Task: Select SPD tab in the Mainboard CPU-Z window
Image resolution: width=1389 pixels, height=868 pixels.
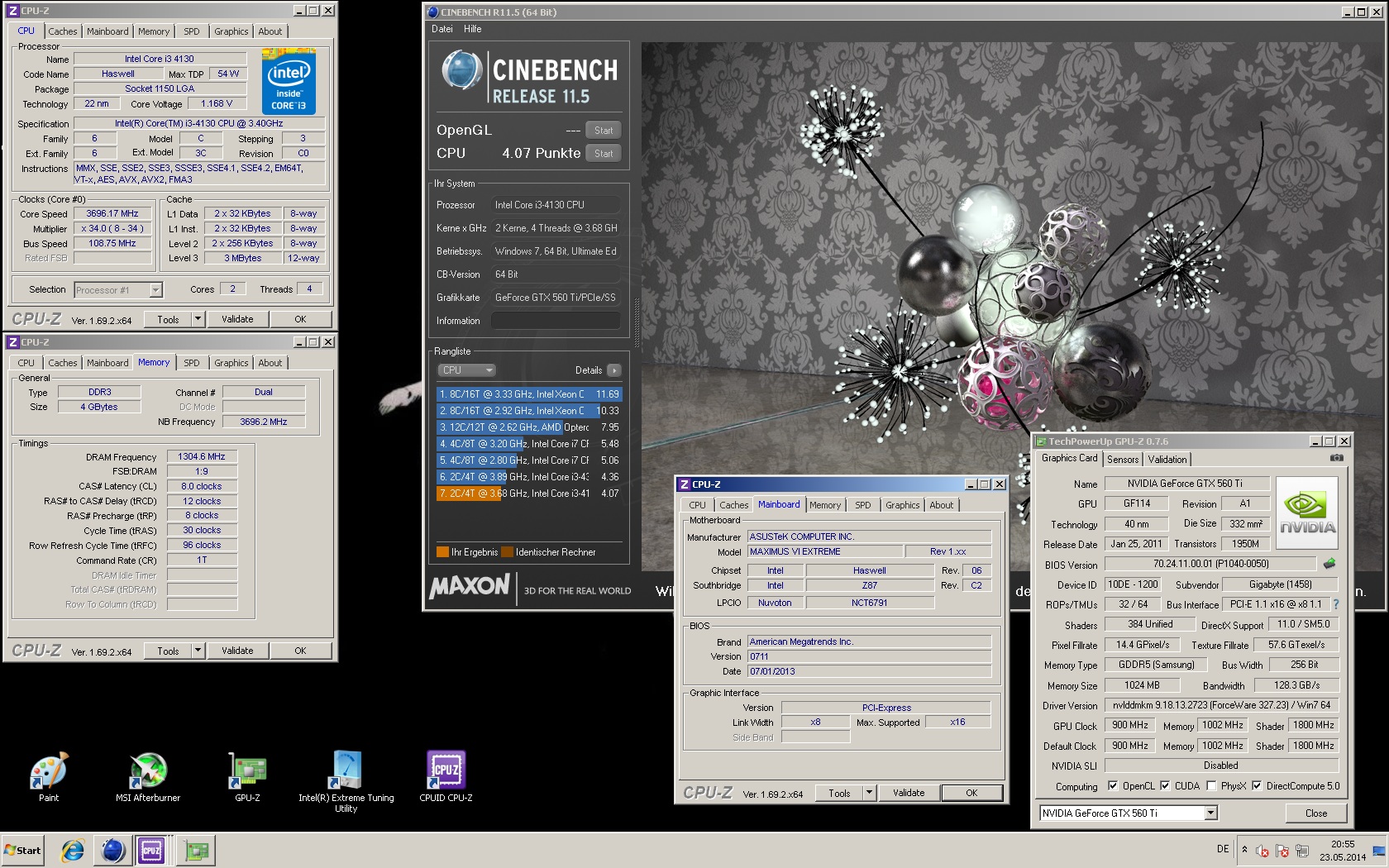Action: point(863,505)
